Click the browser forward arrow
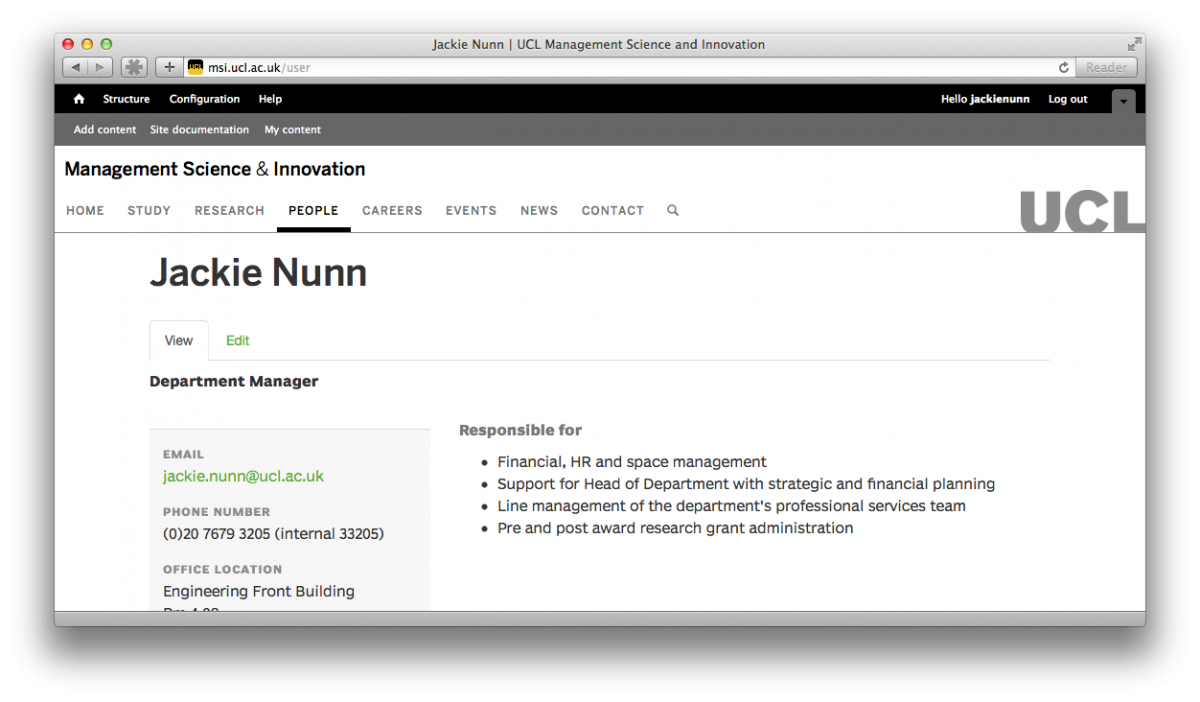 point(101,68)
